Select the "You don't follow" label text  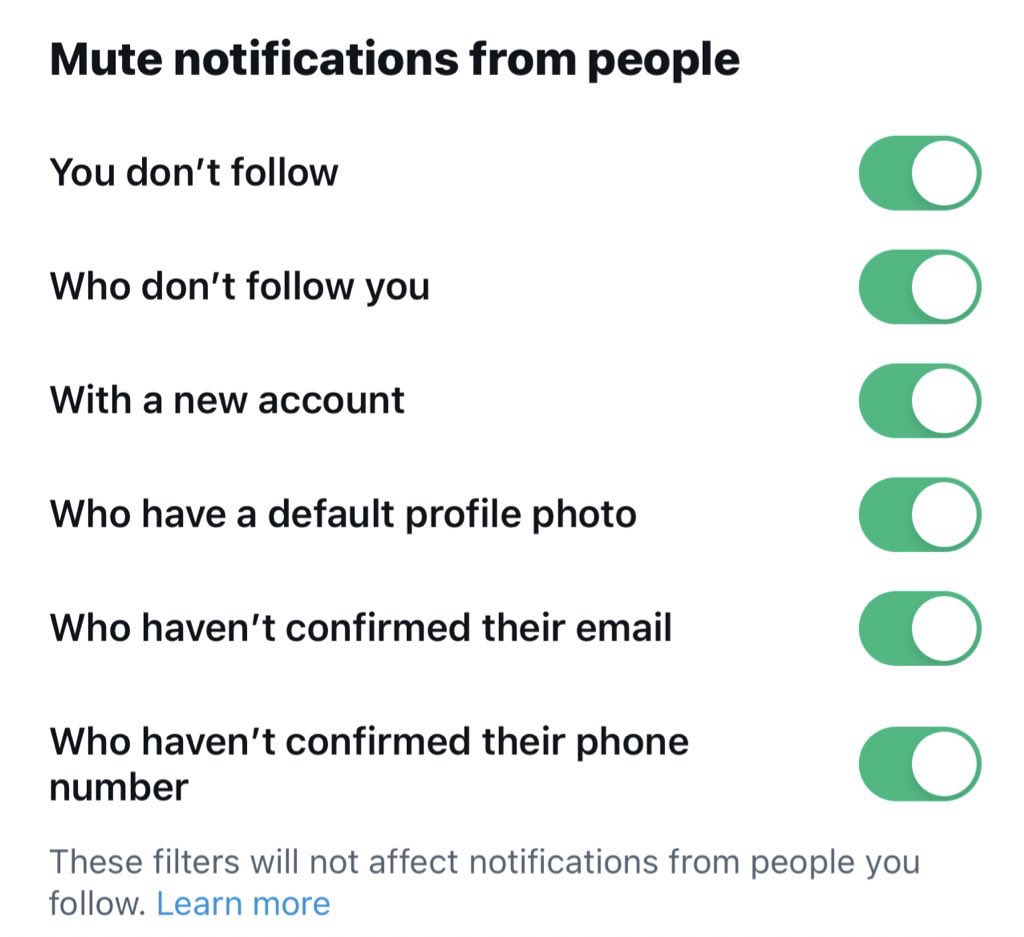click(x=194, y=173)
